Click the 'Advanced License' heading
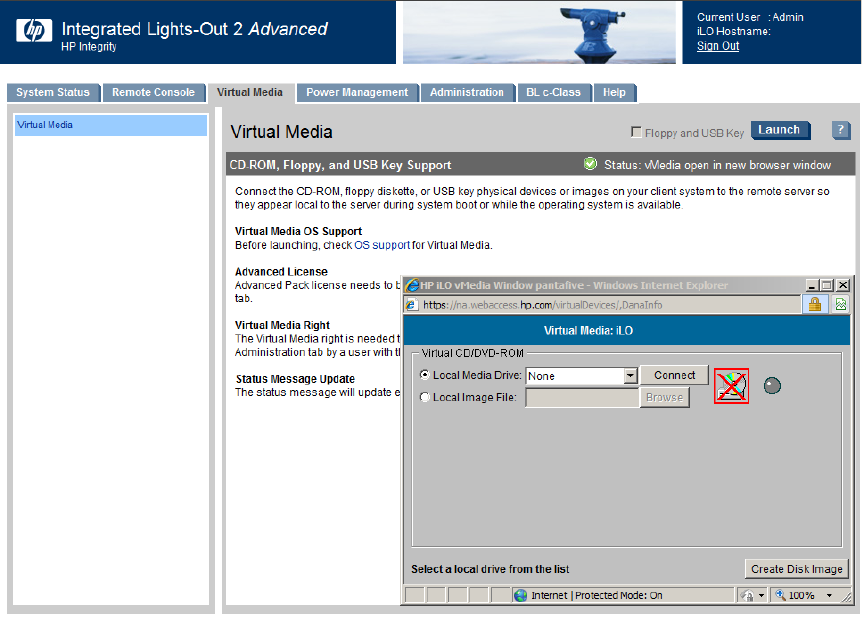The width and height of the screenshot is (864, 618). [281, 272]
